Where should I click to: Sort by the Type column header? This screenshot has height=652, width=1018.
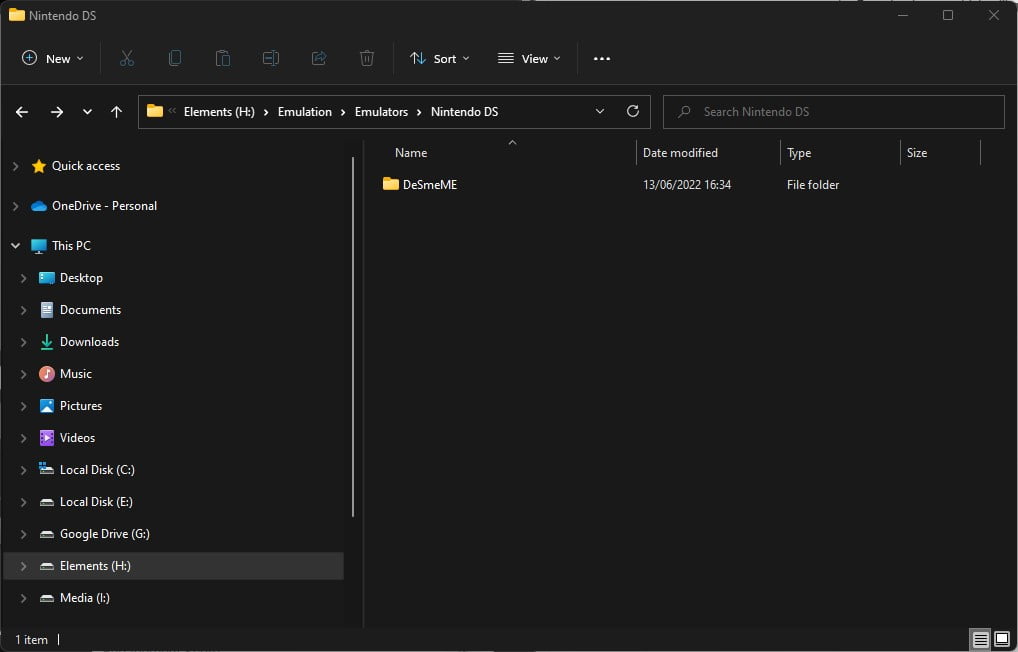coord(799,153)
